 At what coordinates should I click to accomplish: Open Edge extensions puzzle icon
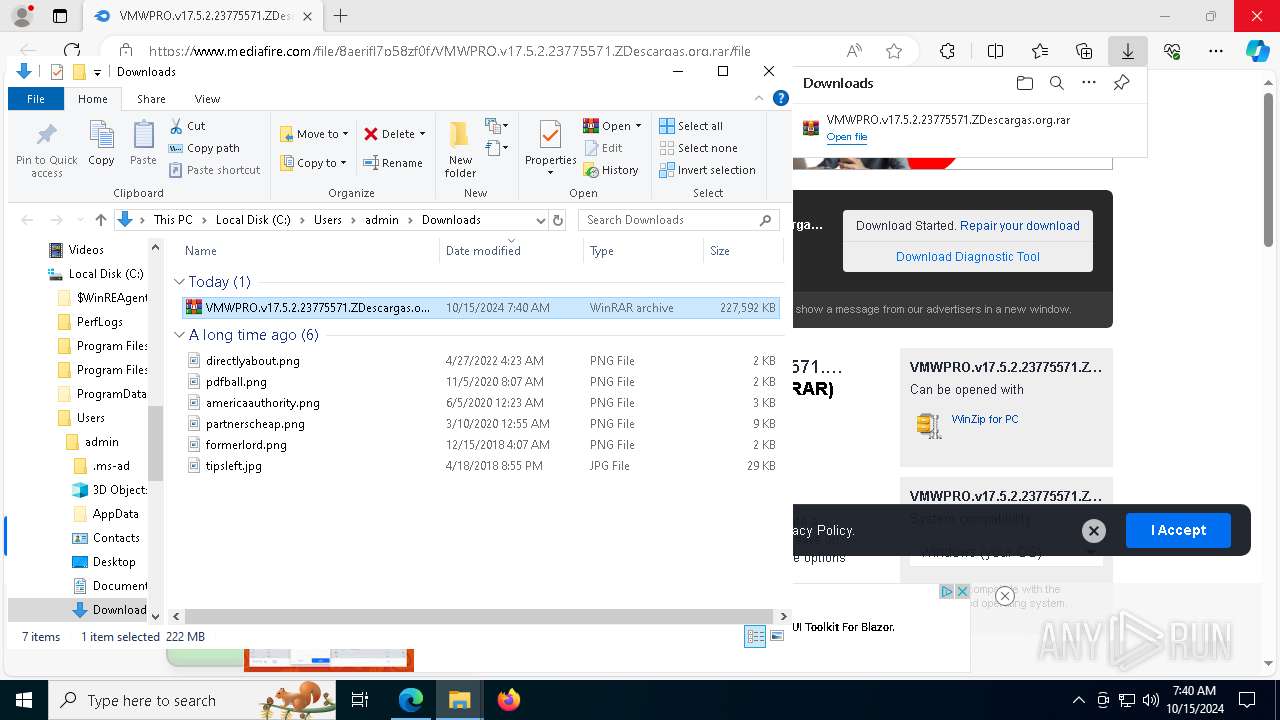pyautogui.click(x=947, y=51)
